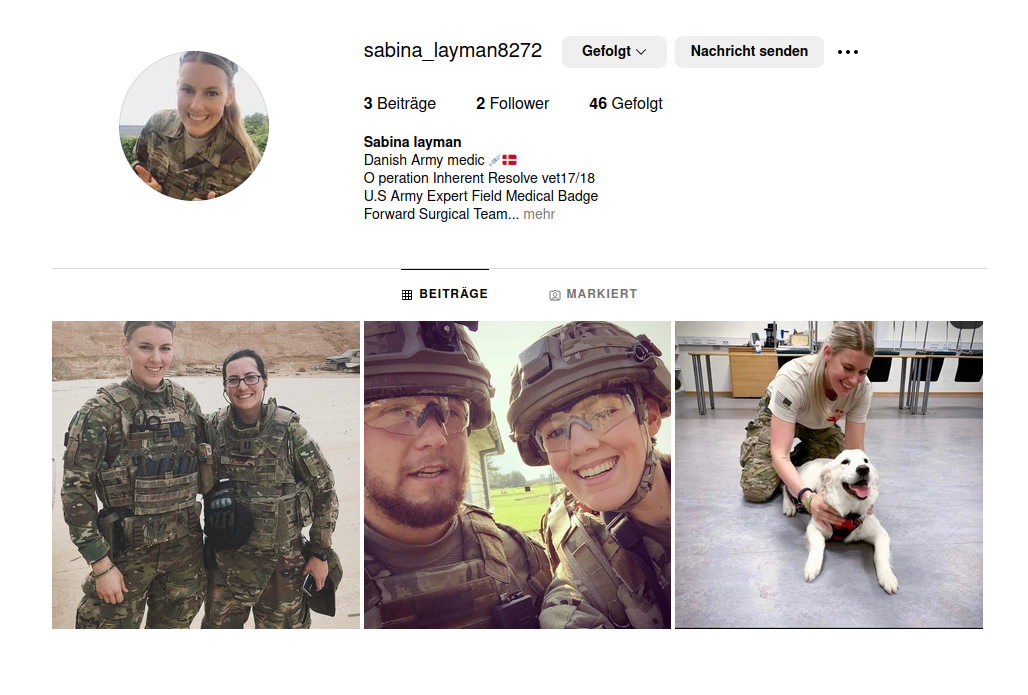1028x695 pixels.
Task: Open the helmet selfie post
Action: coord(517,475)
